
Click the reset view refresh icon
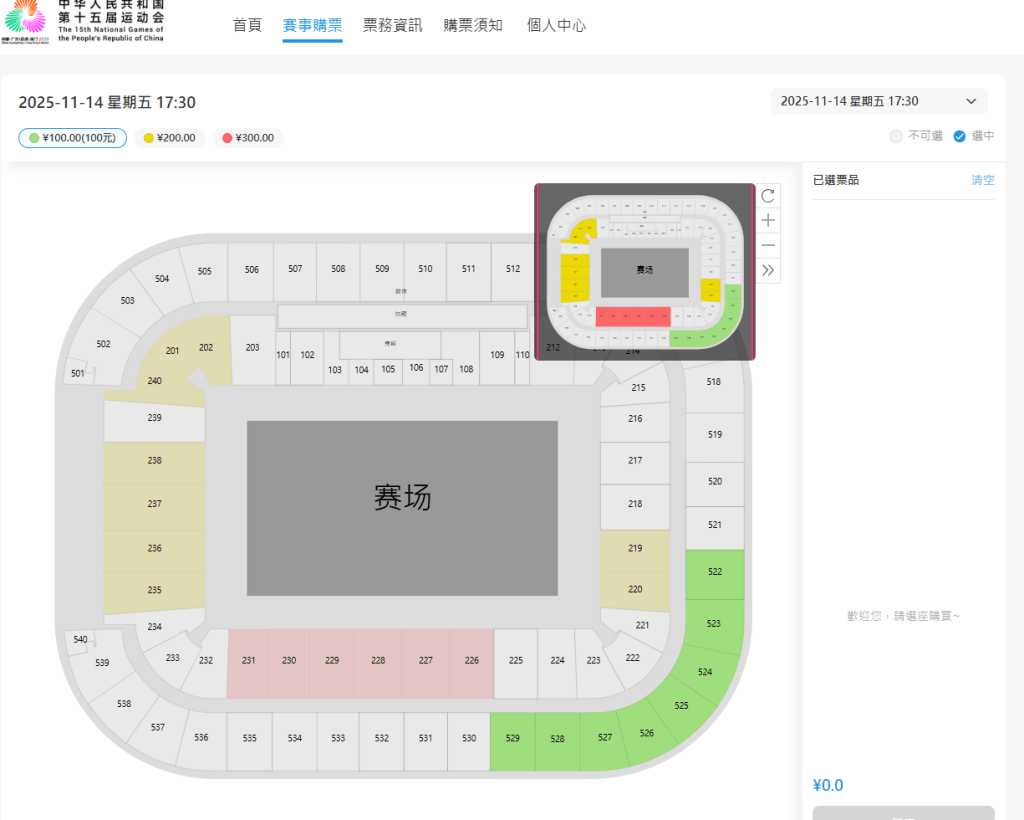[768, 195]
